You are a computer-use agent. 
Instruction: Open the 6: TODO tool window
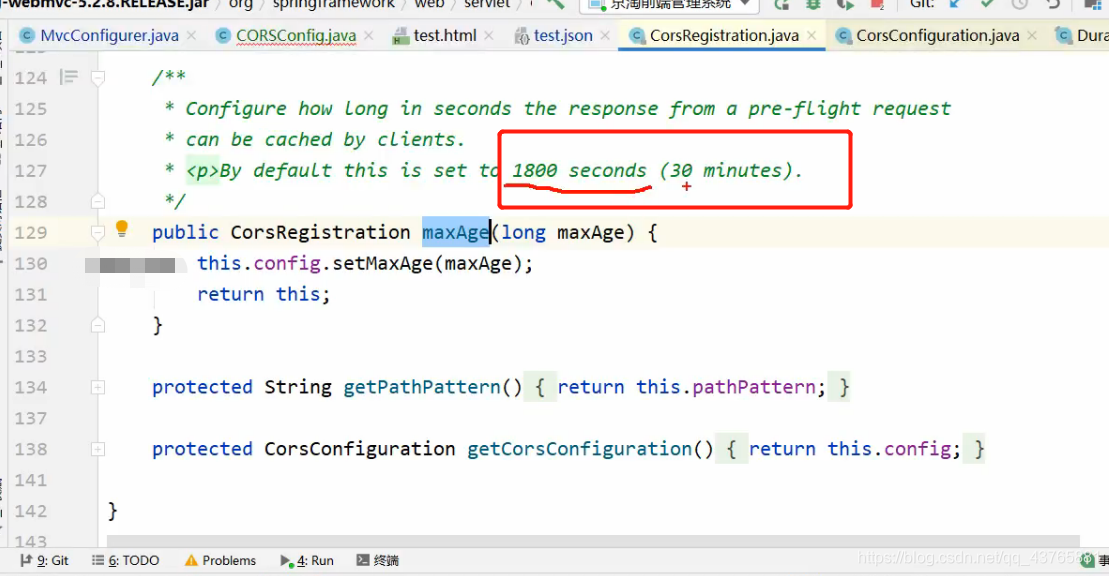(x=126, y=560)
